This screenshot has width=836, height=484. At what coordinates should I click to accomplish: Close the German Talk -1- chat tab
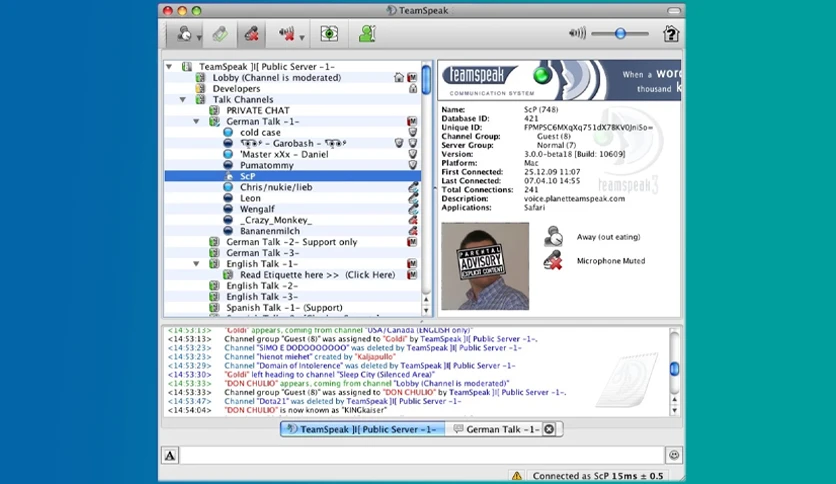(549, 429)
